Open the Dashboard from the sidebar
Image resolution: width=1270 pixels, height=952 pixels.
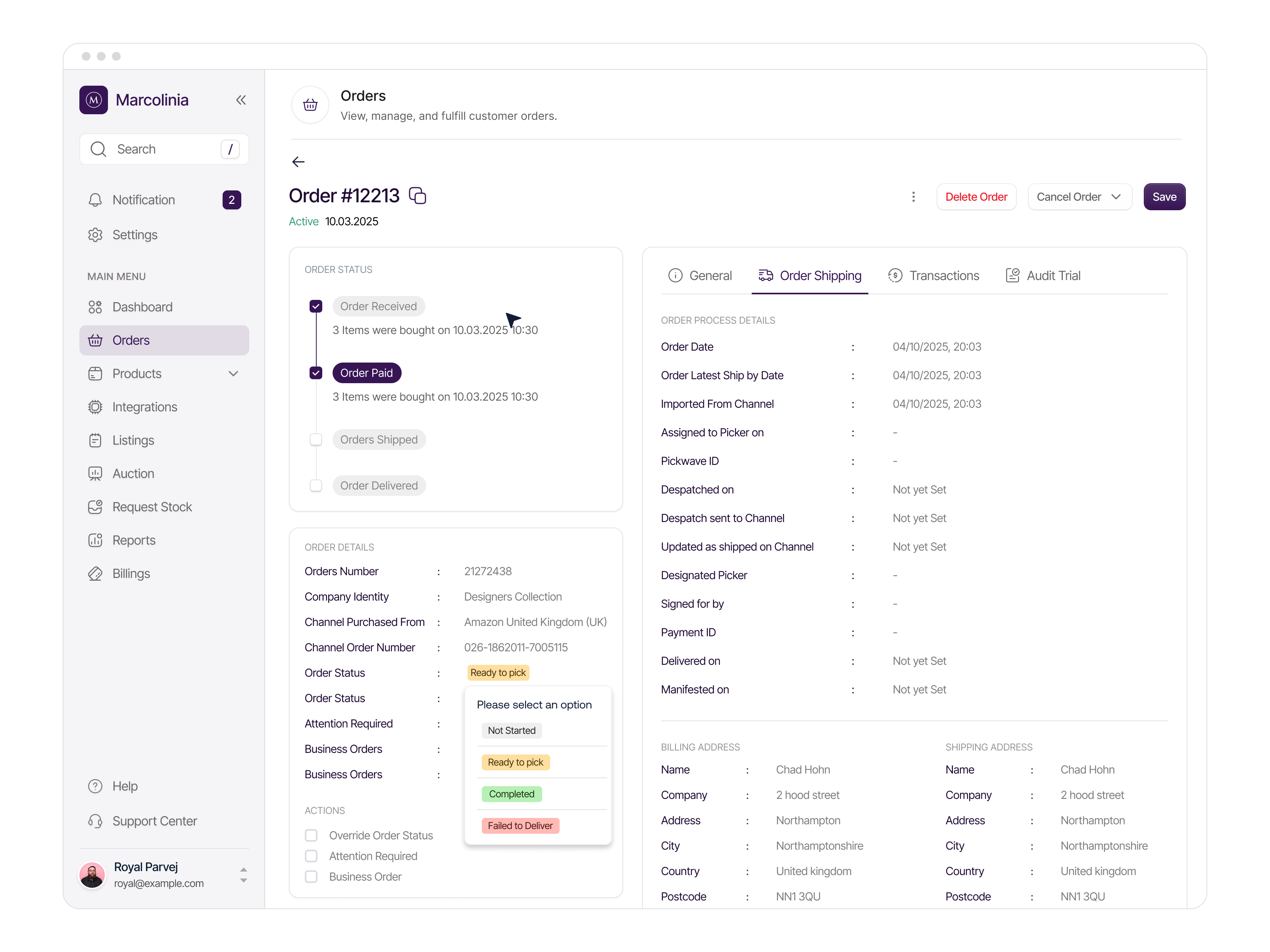pos(142,307)
